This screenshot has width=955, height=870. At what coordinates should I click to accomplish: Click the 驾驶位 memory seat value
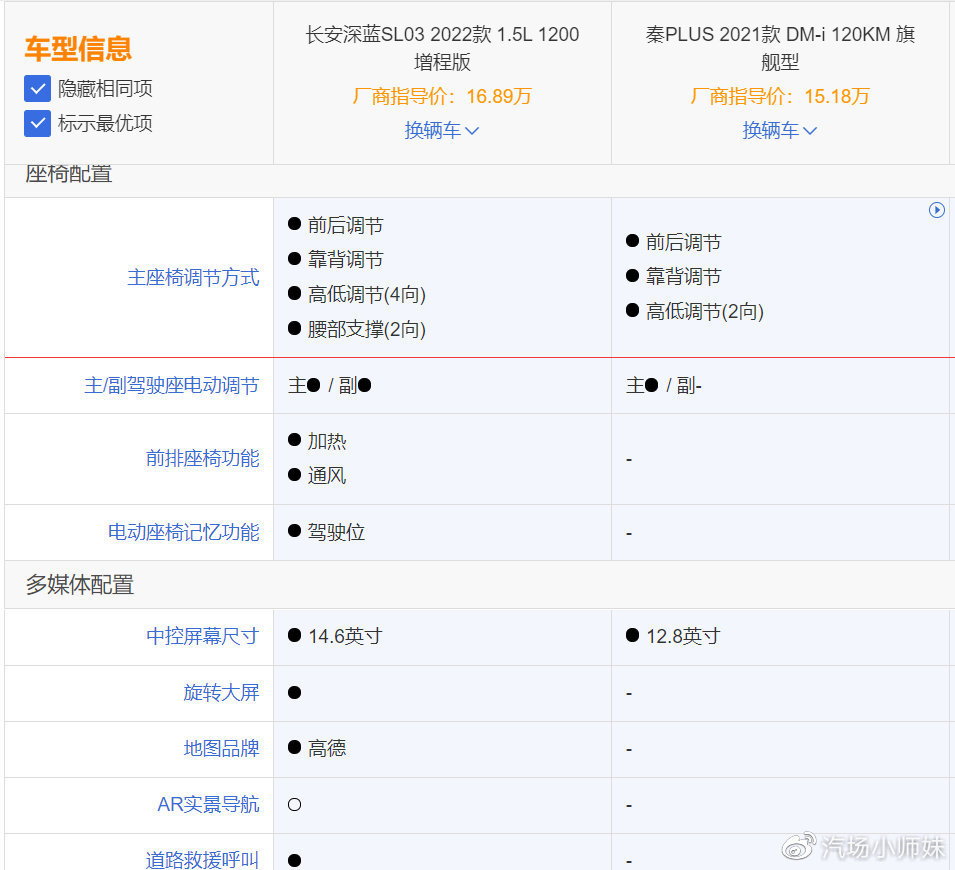click(336, 532)
